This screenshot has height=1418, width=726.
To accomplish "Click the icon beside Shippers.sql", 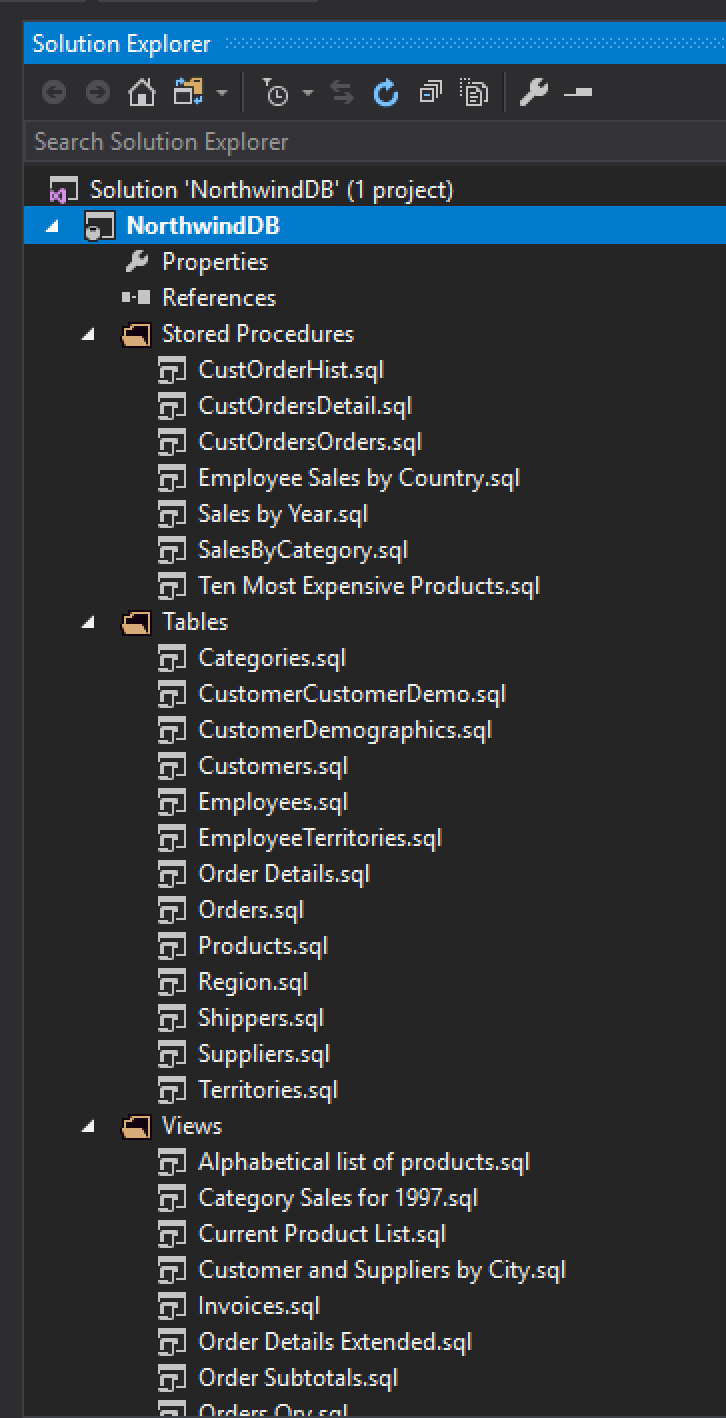I will coord(172,1018).
